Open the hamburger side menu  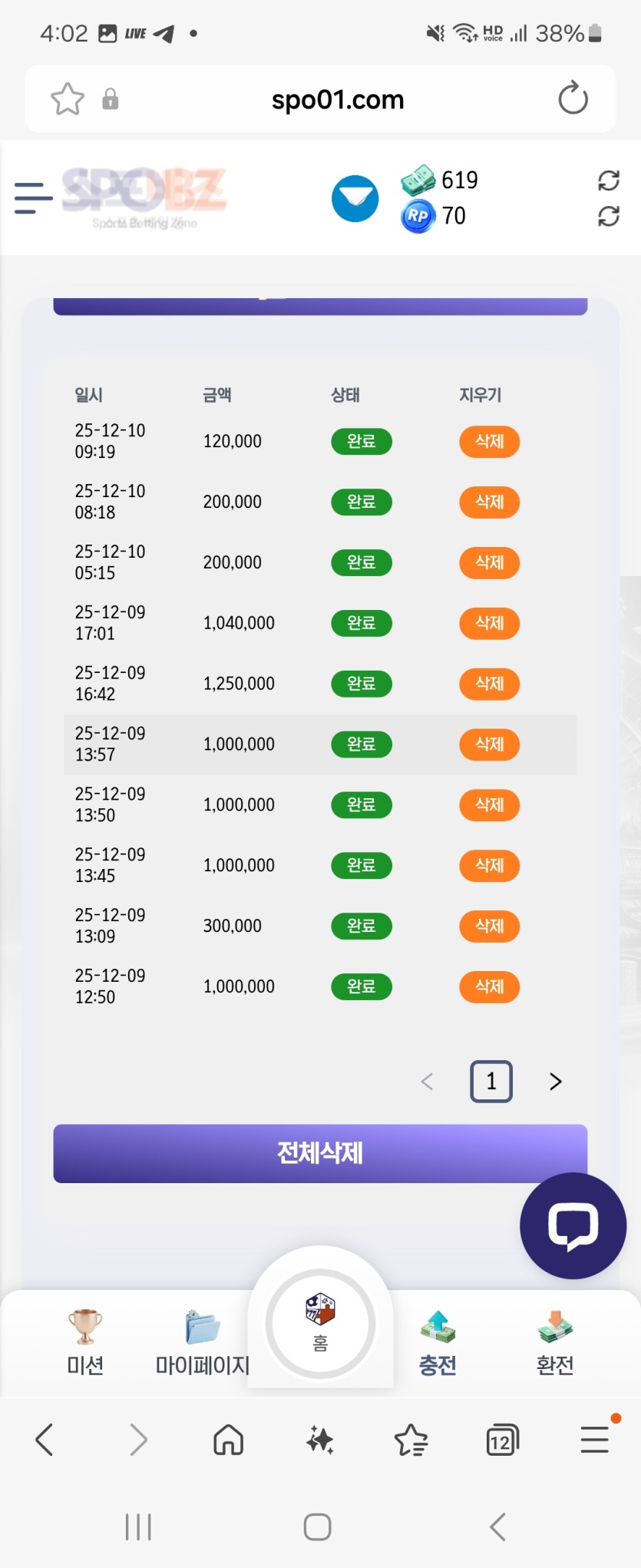33,198
